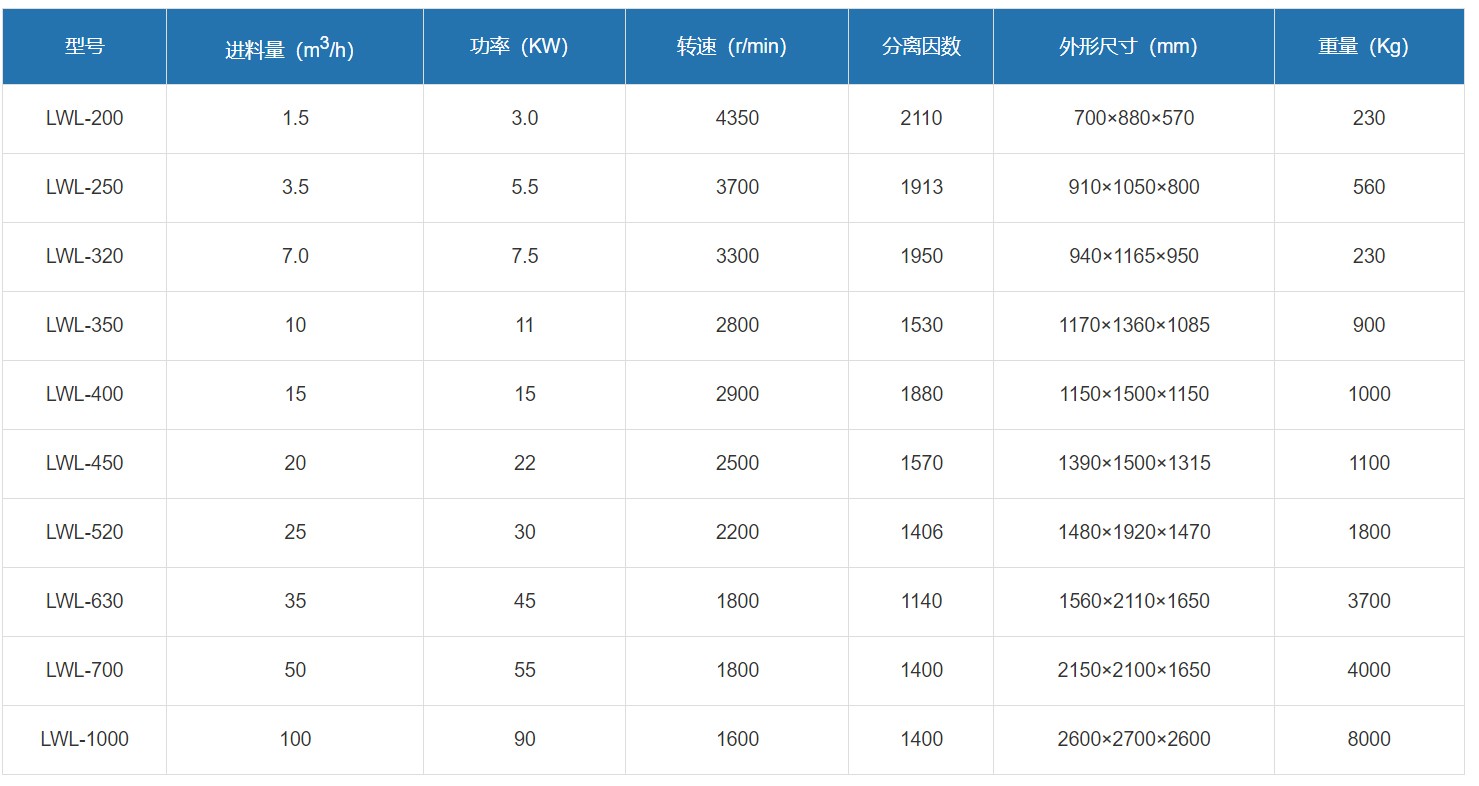Screen dimensions: 1479x786
Task: Select the LWL-320 model cell
Action: (85, 256)
